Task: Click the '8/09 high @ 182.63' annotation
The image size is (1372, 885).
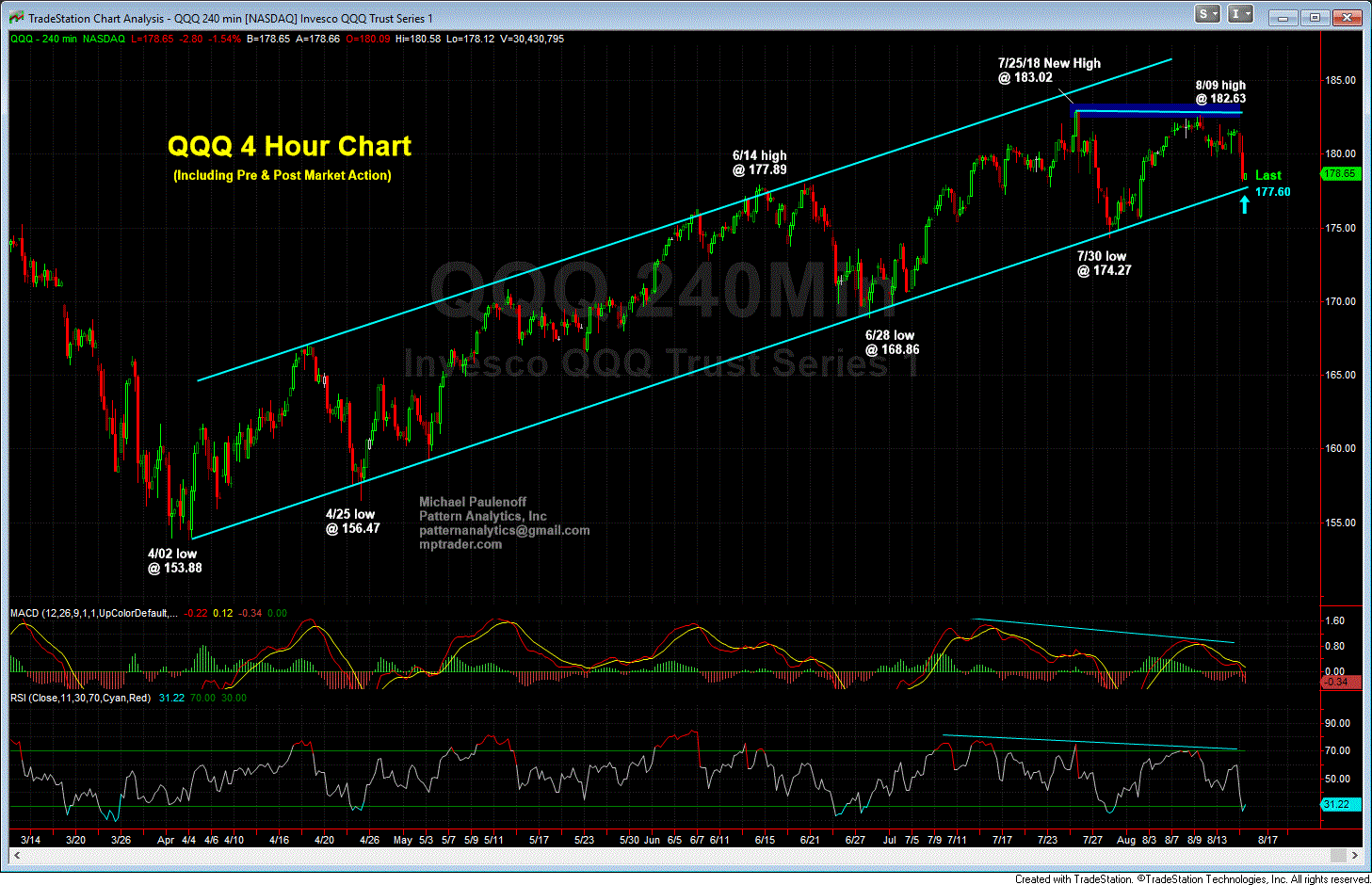Action: click(1220, 91)
